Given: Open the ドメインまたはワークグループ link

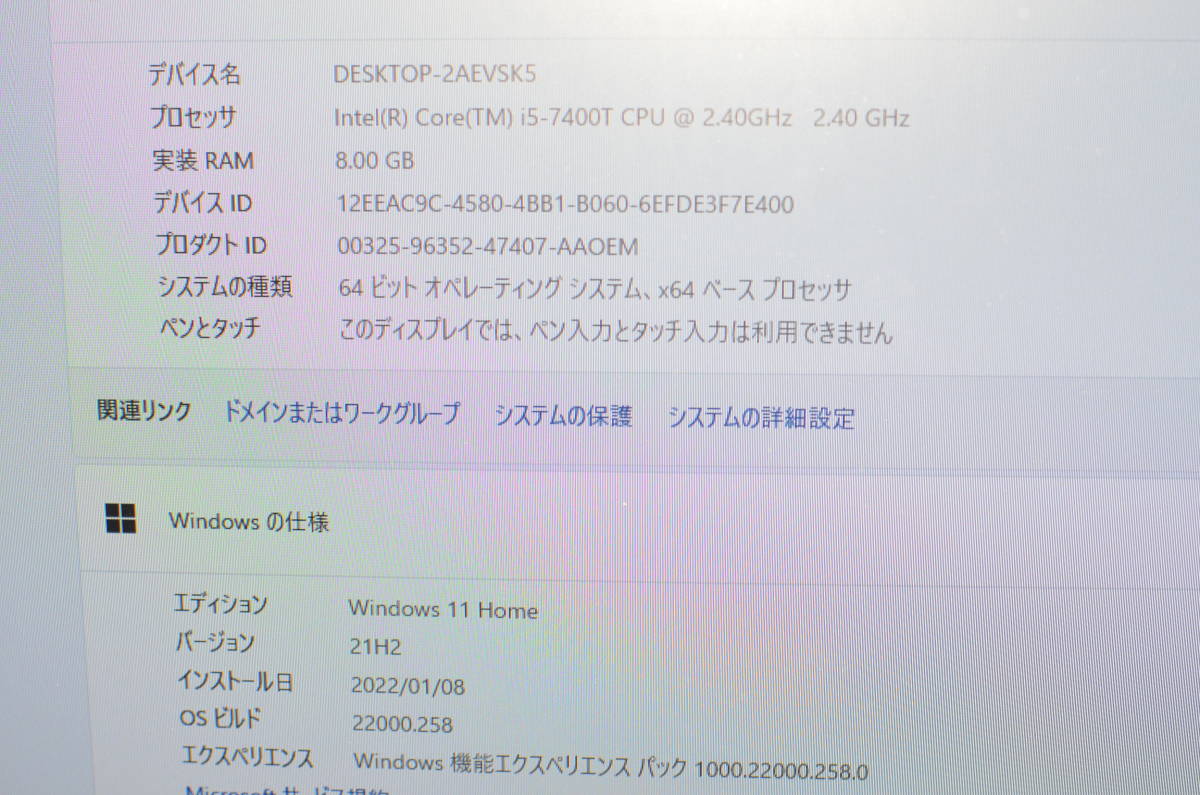Looking at the screenshot, I should [342, 413].
